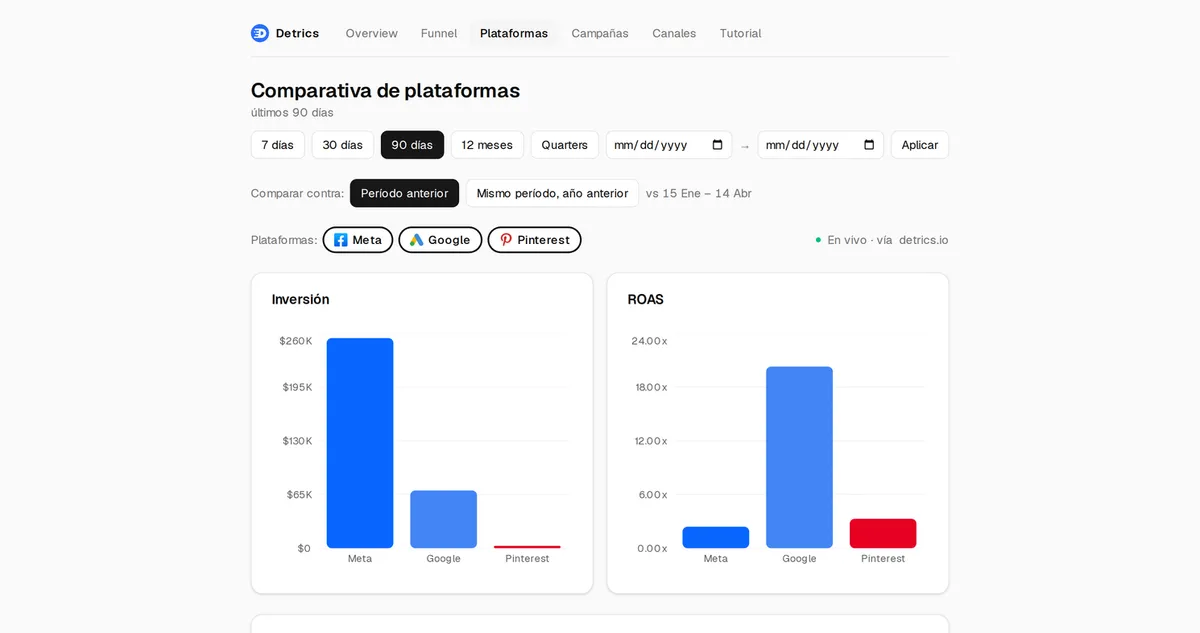Click the $195K axis label
The height and width of the screenshot is (633, 1200).
pyautogui.click(x=297, y=387)
